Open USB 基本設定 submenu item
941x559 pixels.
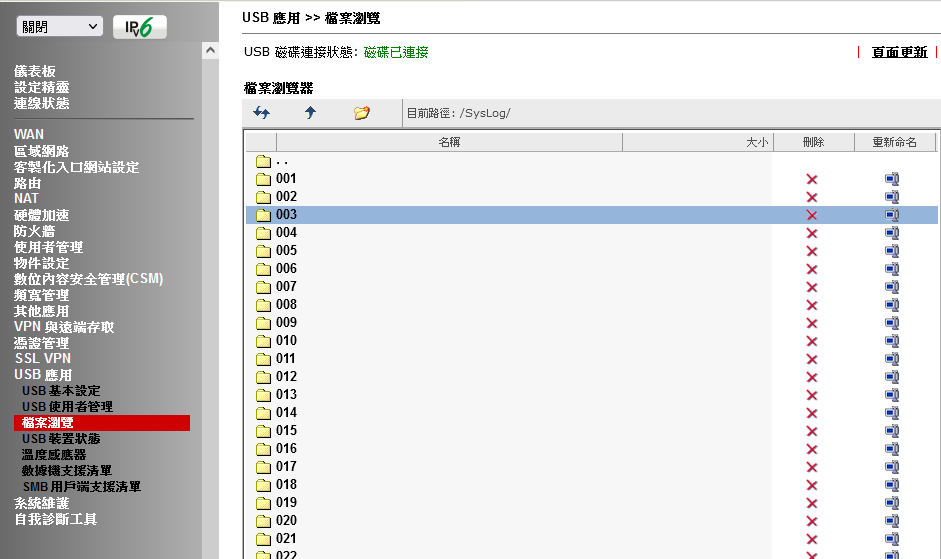pyautogui.click(x=61, y=391)
